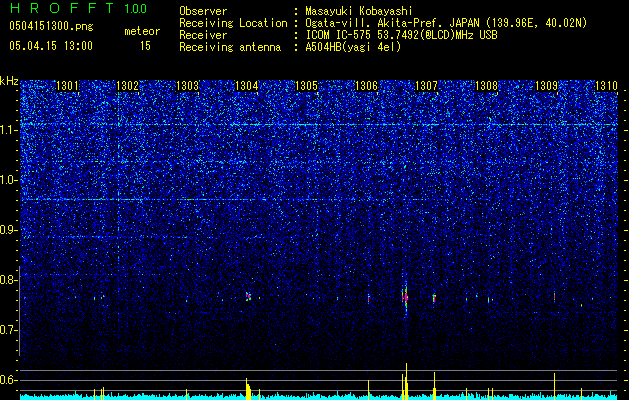This screenshot has height=400, width=629.
Task: Select antenna value A504HB(yagi 4el)
Action: [353, 47]
